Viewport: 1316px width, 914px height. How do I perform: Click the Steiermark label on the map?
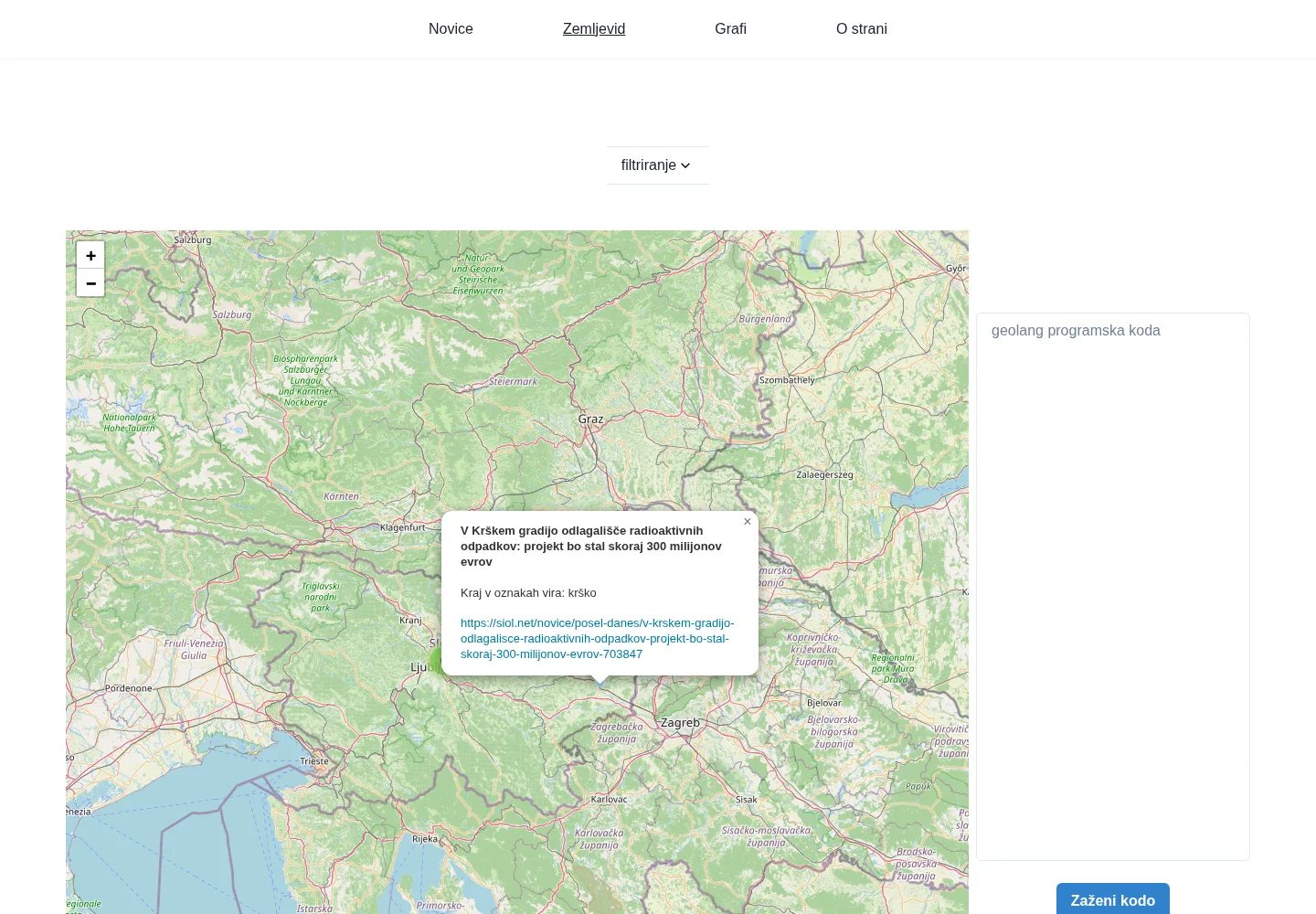(514, 382)
